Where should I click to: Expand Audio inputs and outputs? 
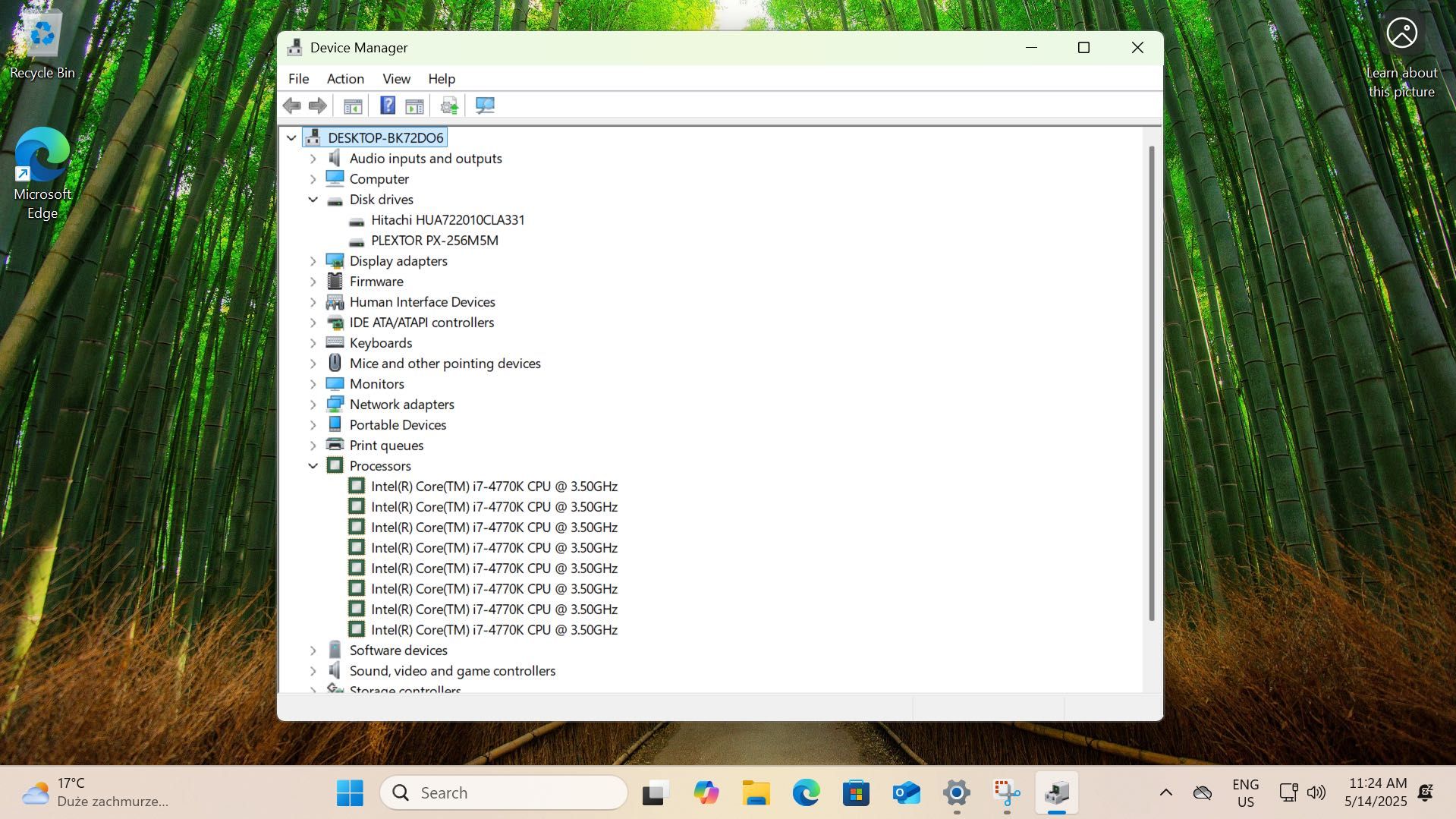point(313,159)
